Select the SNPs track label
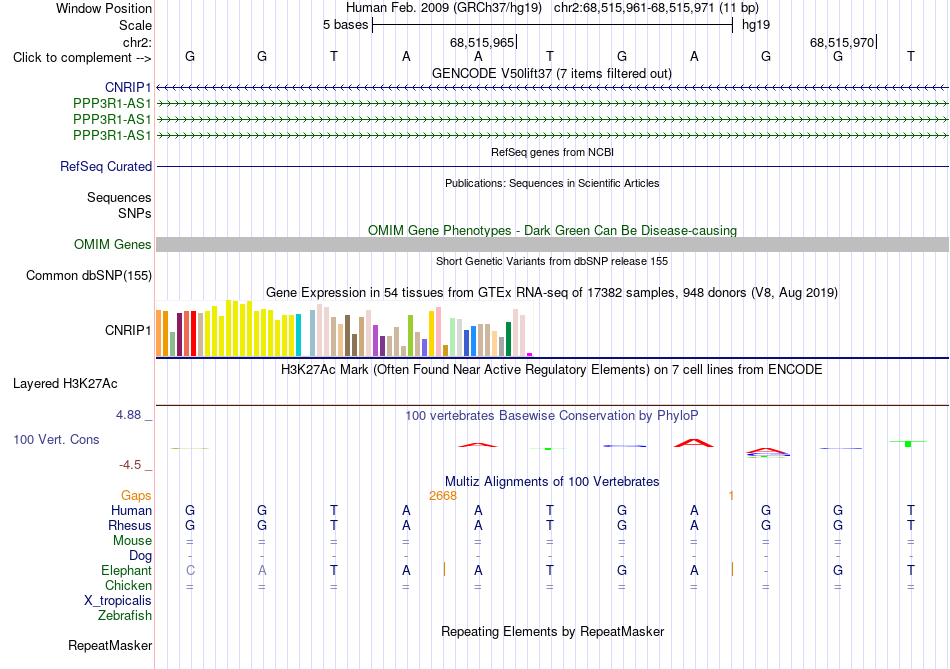The image size is (950, 669). click(x=135, y=213)
